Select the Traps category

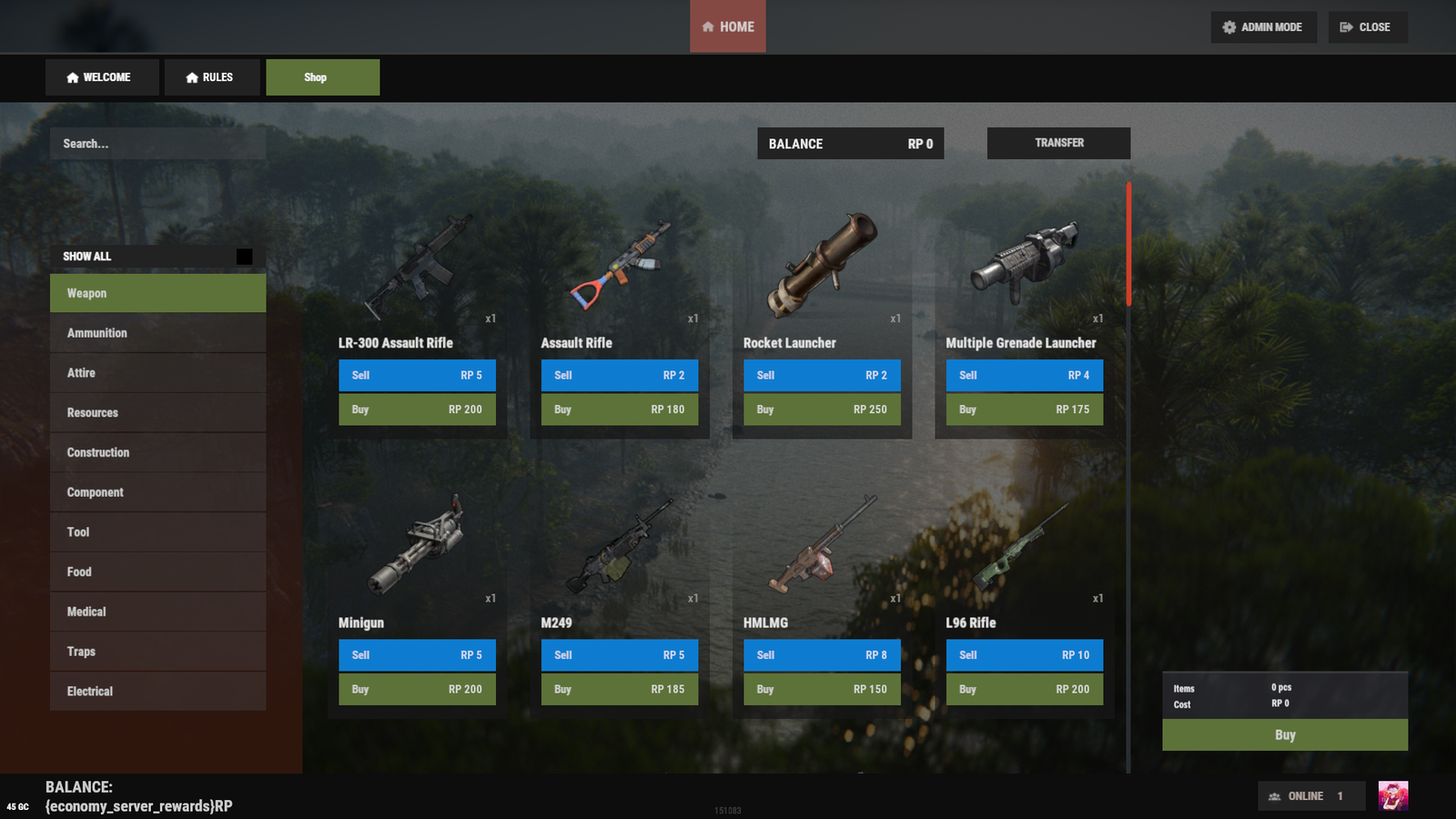click(158, 652)
